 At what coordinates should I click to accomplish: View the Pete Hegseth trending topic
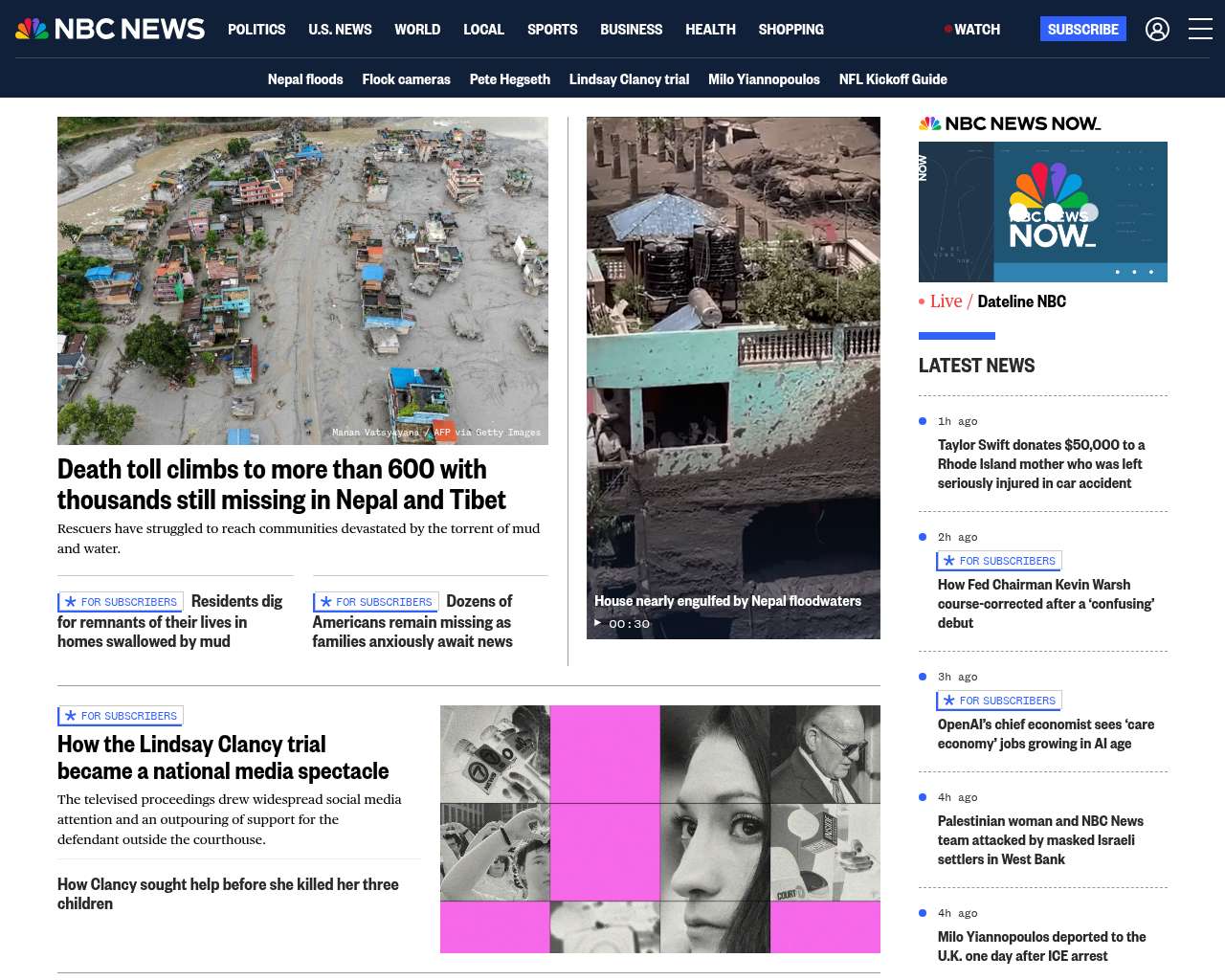coord(510,79)
